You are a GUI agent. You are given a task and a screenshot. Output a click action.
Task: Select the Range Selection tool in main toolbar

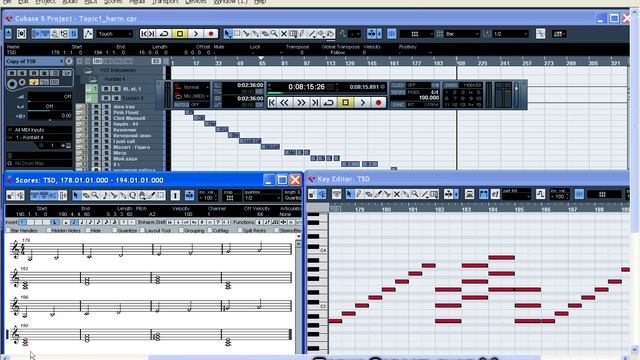(237, 34)
